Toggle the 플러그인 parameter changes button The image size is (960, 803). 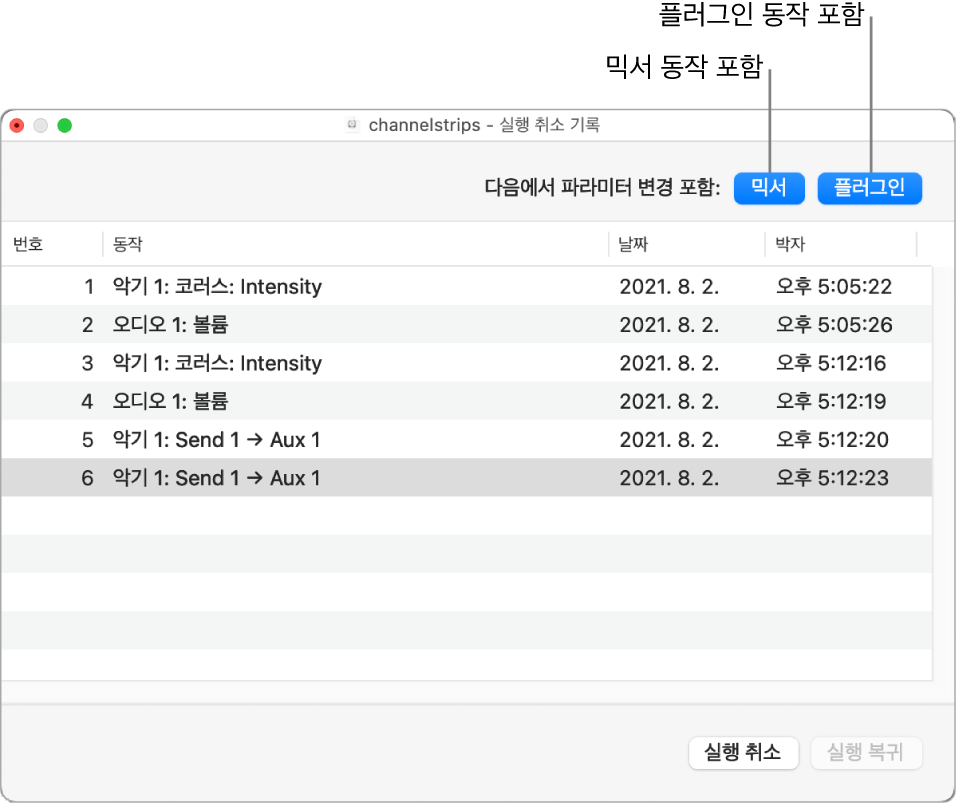pos(869,188)
